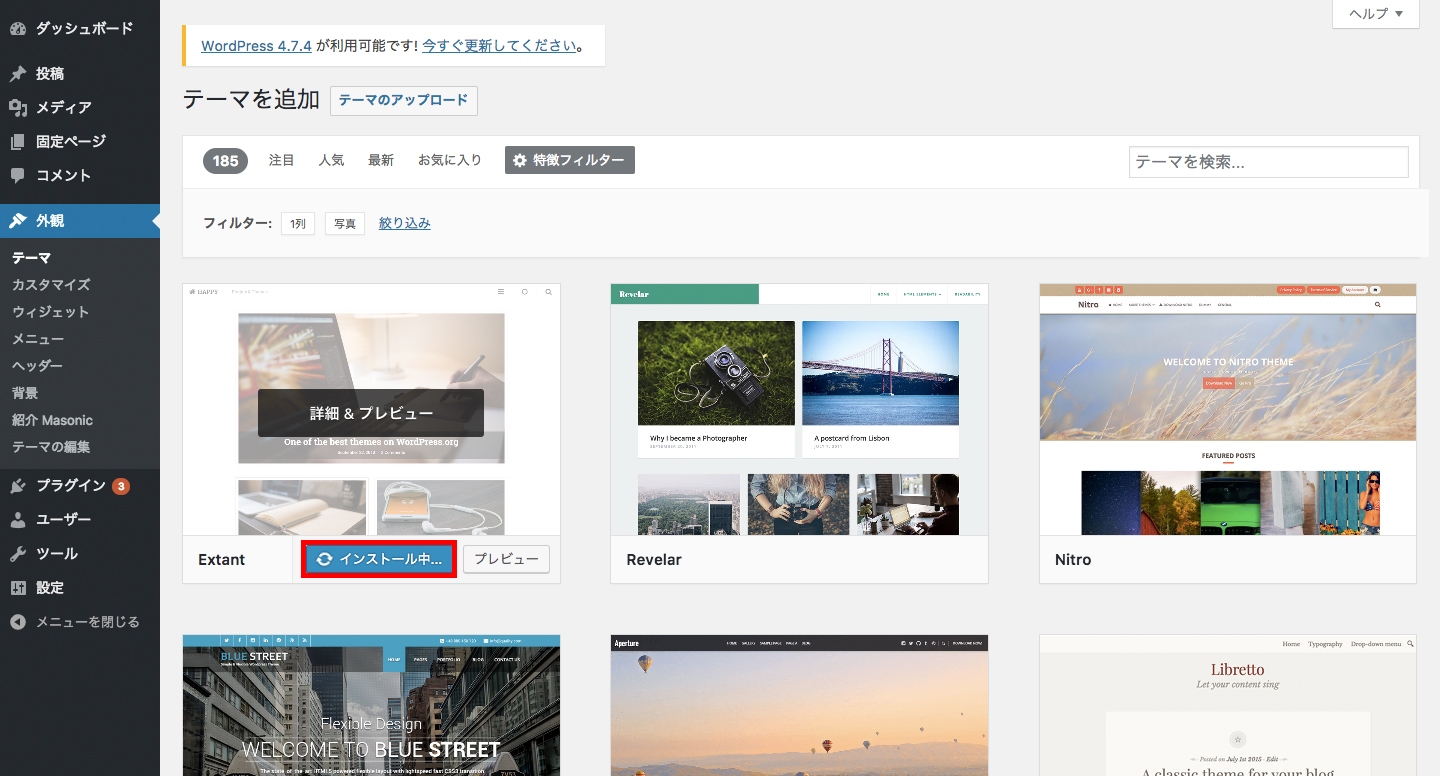The image size is (1440, 776).
Task: Open 紹介 Masonic submenu item
Action: pyautogui.click(x=52, y=420)
